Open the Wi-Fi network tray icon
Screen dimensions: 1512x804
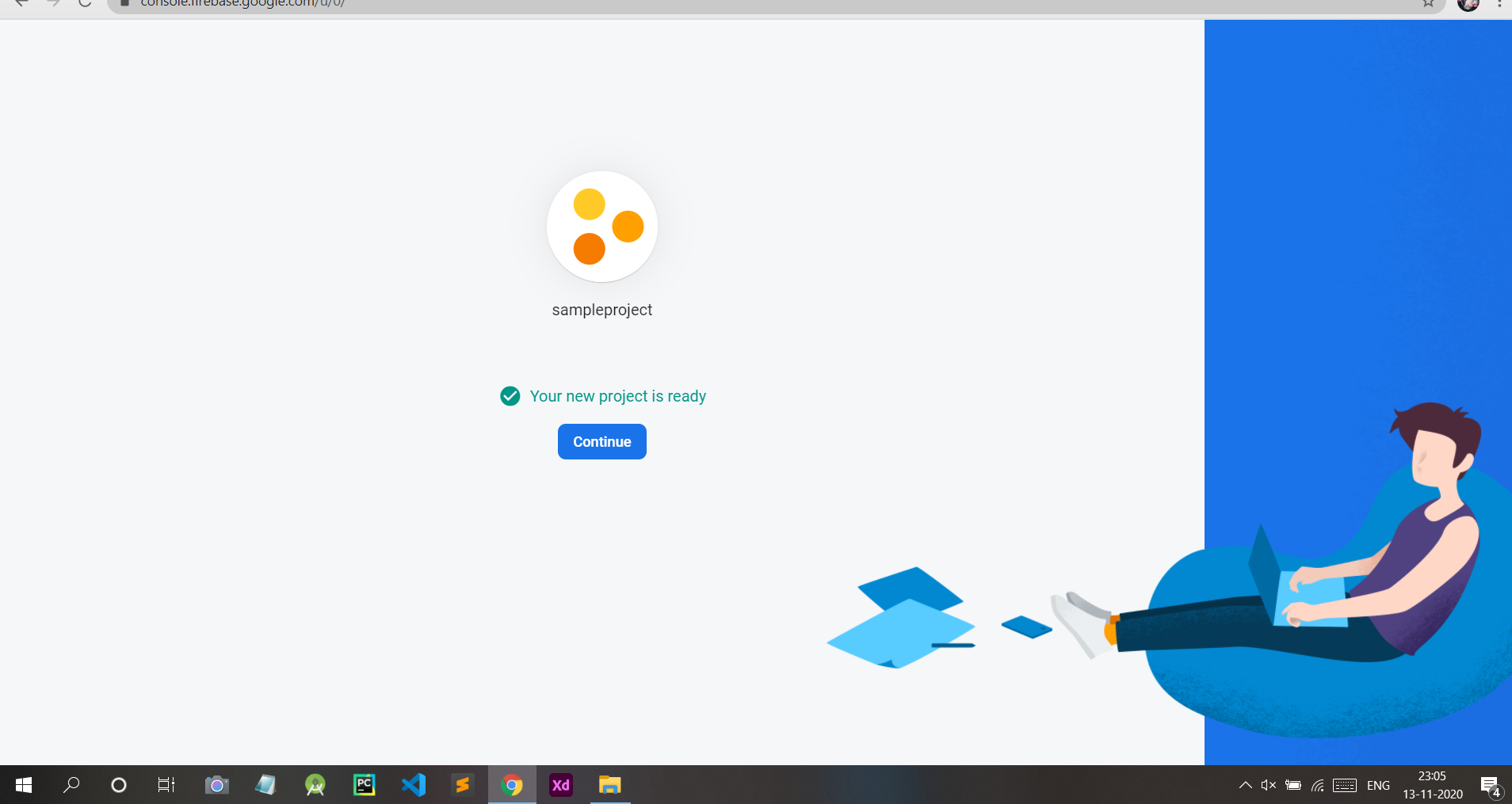pos(1318,785)
